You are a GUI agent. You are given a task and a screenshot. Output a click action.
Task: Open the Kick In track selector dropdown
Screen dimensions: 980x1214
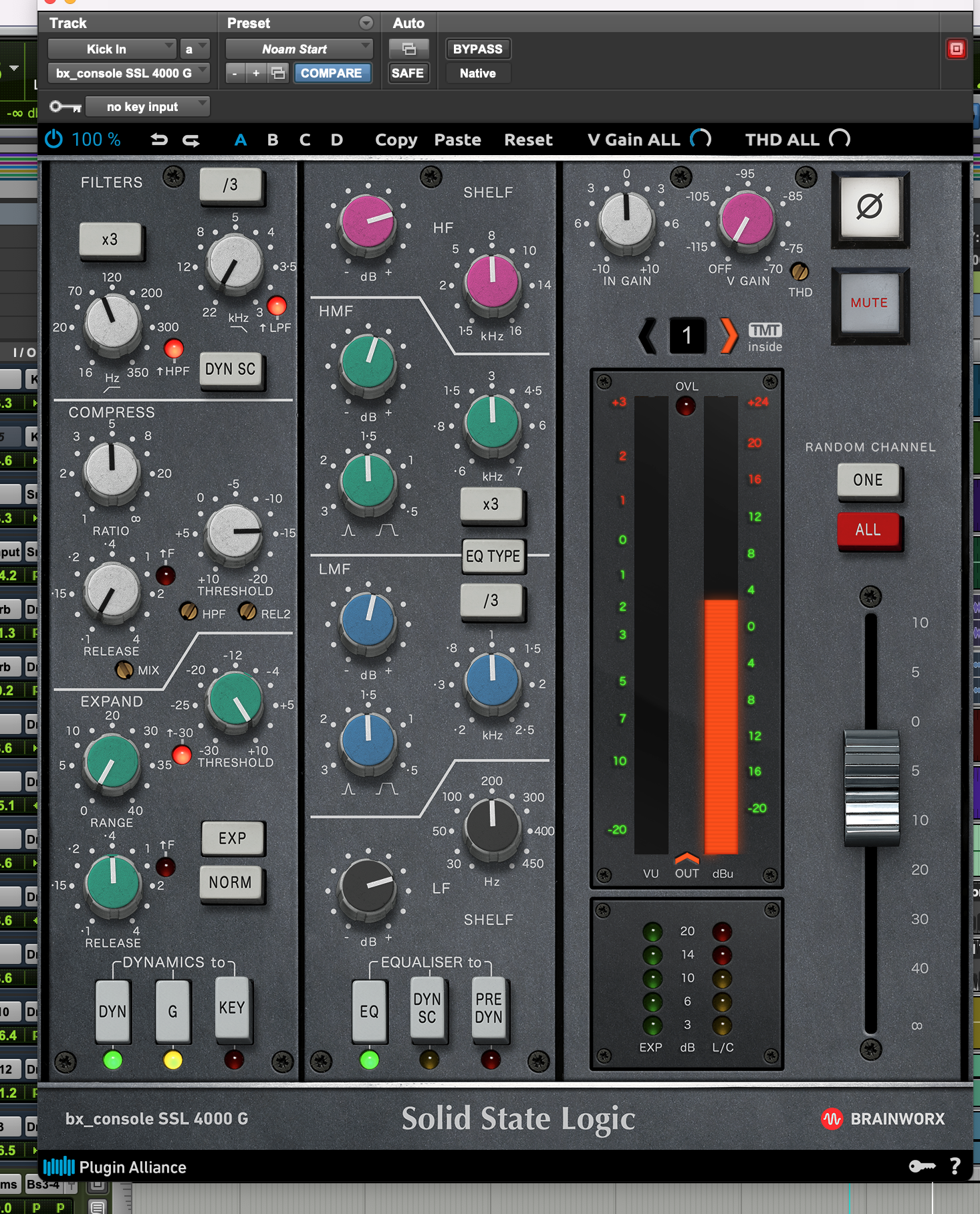112,49
